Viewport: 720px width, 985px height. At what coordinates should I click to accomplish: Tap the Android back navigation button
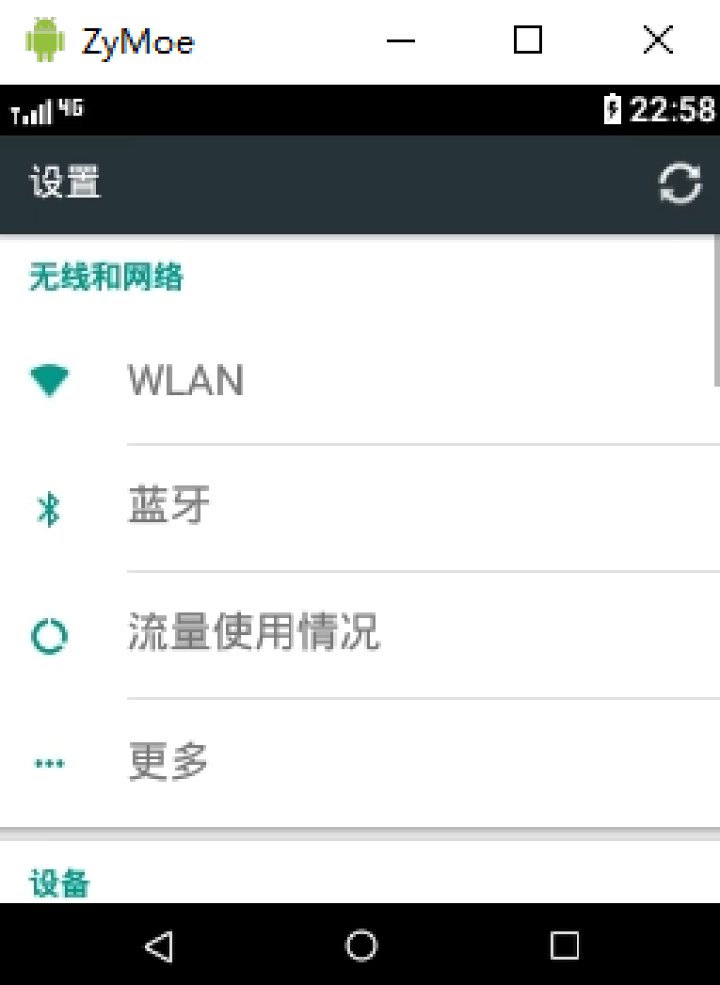(159, 945)
